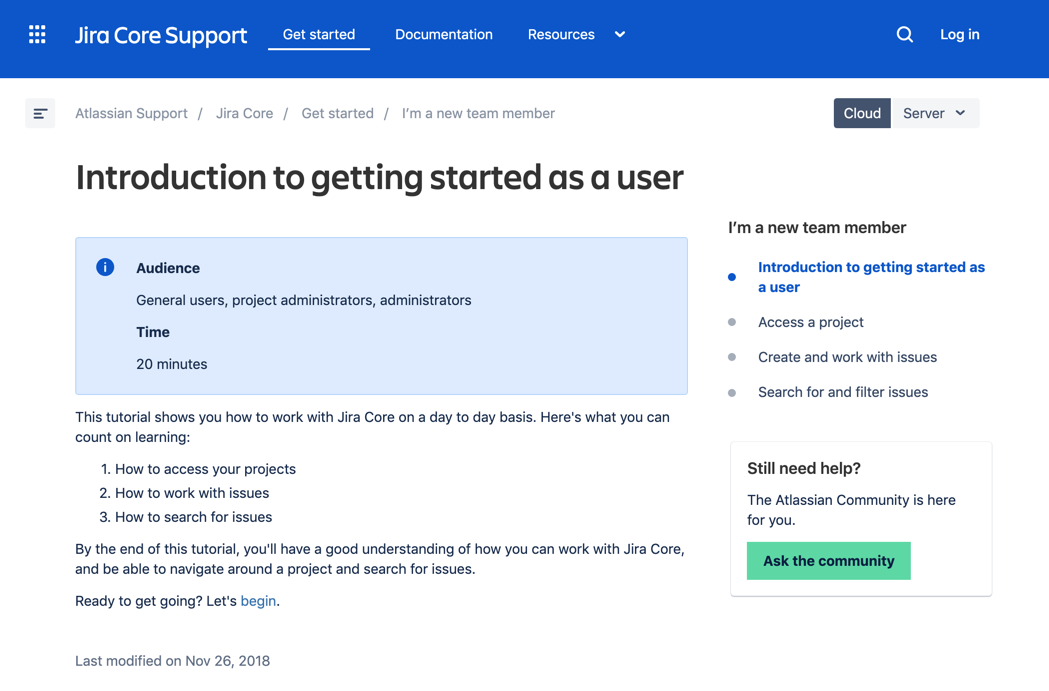Click the Audience info icon
This screenshot has width=1049, height=691.
(105, 267)
